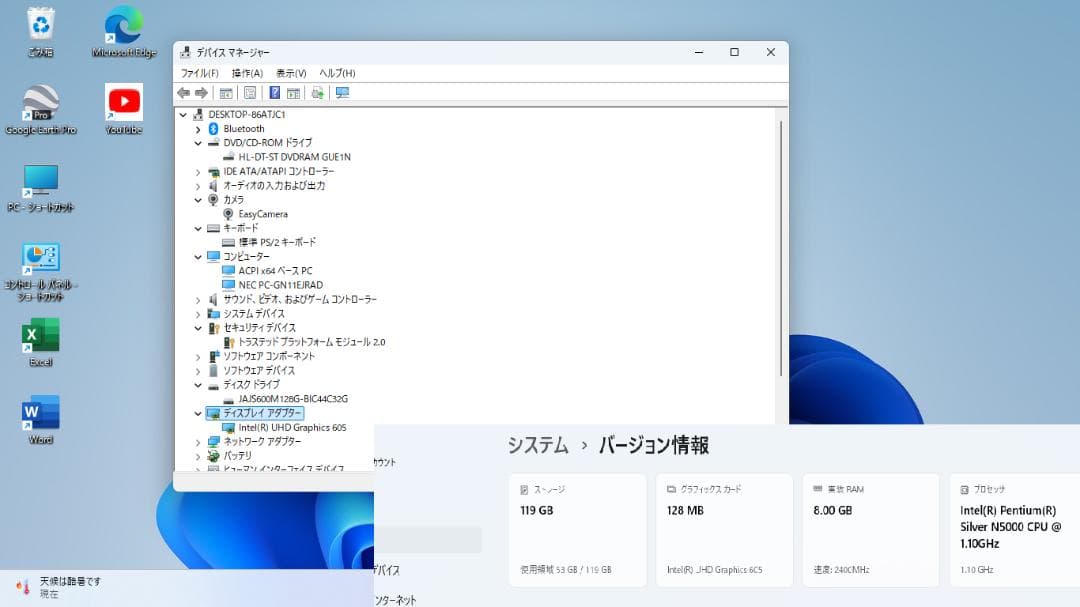Image resolution: width=1080 pixels, height=607 pixels.
Task: Expand the ネットワーク アダプター category
Action: [x=197, y=441]
